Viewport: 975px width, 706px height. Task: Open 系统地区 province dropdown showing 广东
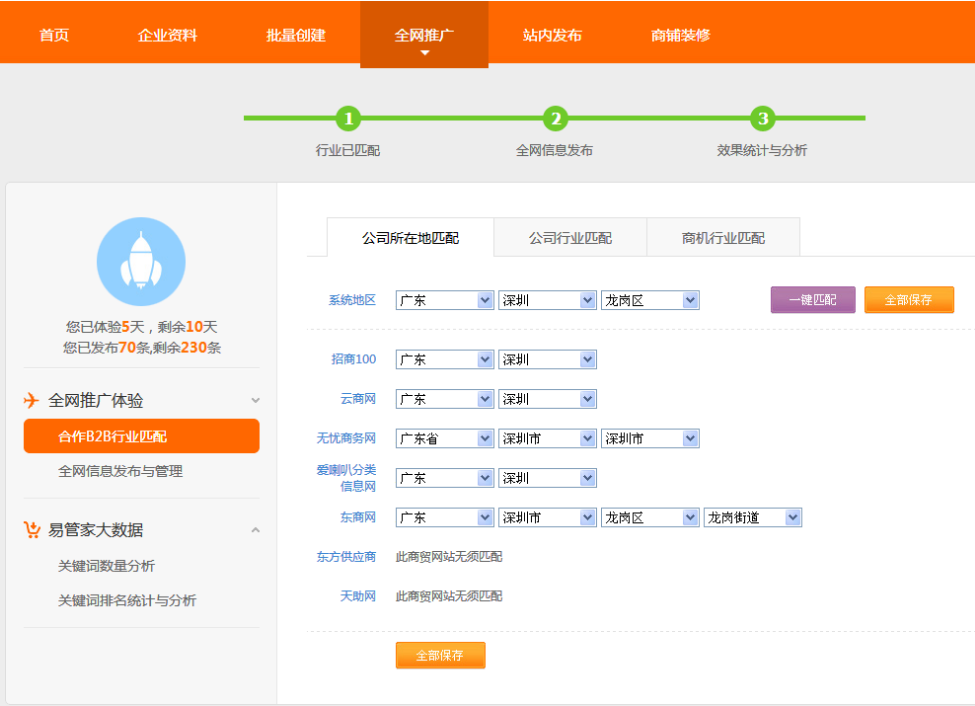coord(444,300)
